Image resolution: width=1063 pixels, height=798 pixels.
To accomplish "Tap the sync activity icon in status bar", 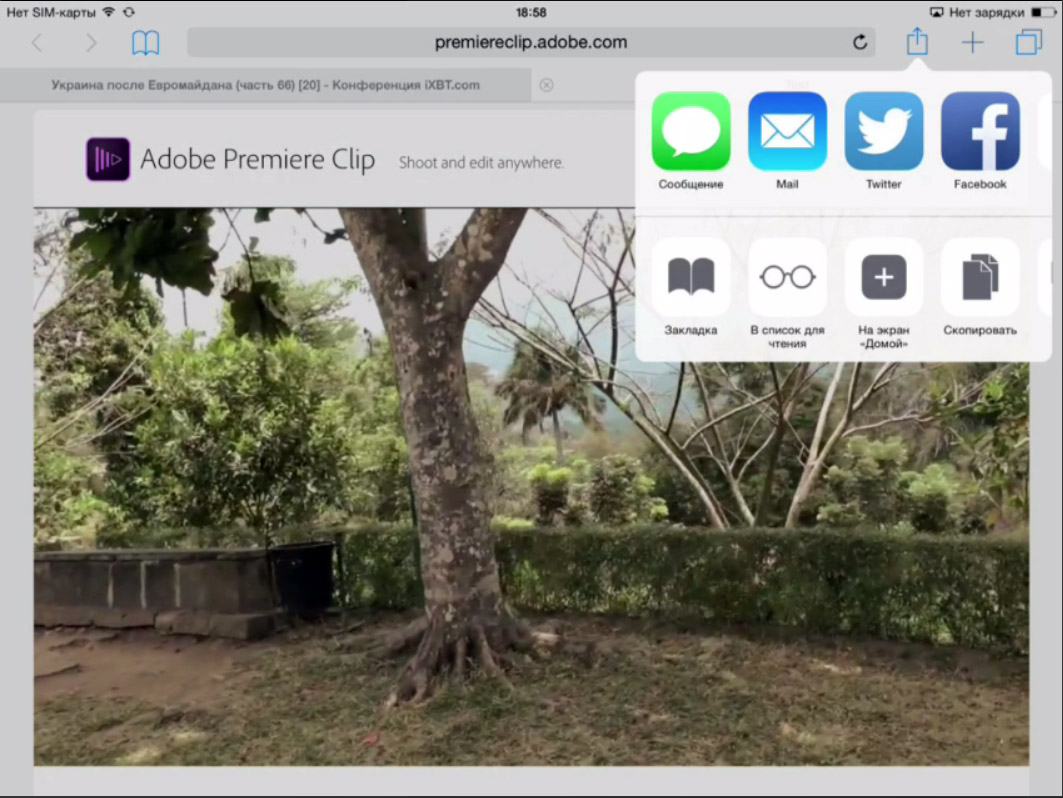I will pos(129,12).
